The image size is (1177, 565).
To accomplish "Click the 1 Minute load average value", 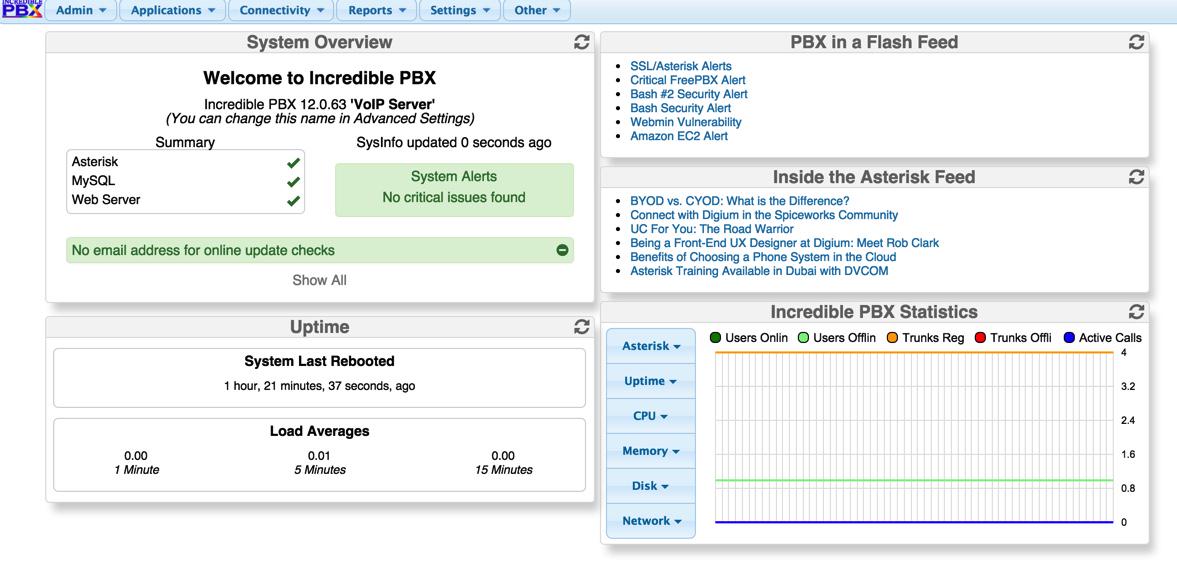I will (136, 456).
